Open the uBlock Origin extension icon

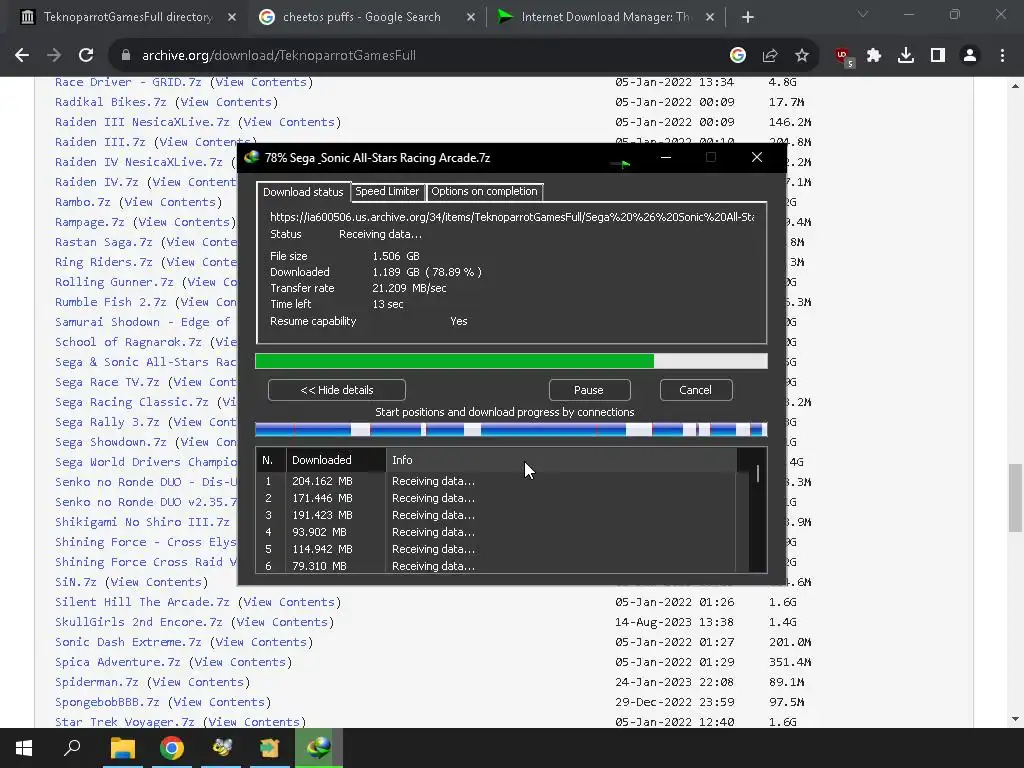844,57
